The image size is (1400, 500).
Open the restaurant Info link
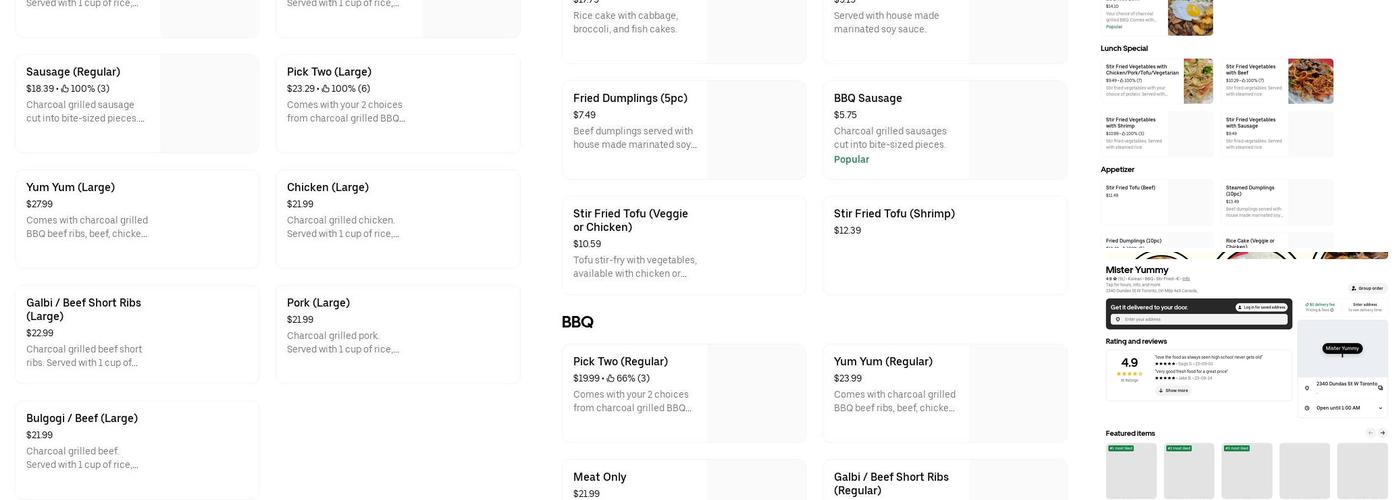point(1186,278)
